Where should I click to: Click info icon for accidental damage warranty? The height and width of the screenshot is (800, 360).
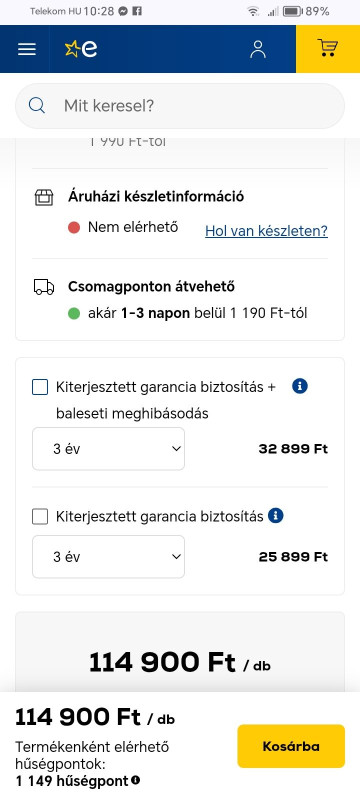(300, 386)
